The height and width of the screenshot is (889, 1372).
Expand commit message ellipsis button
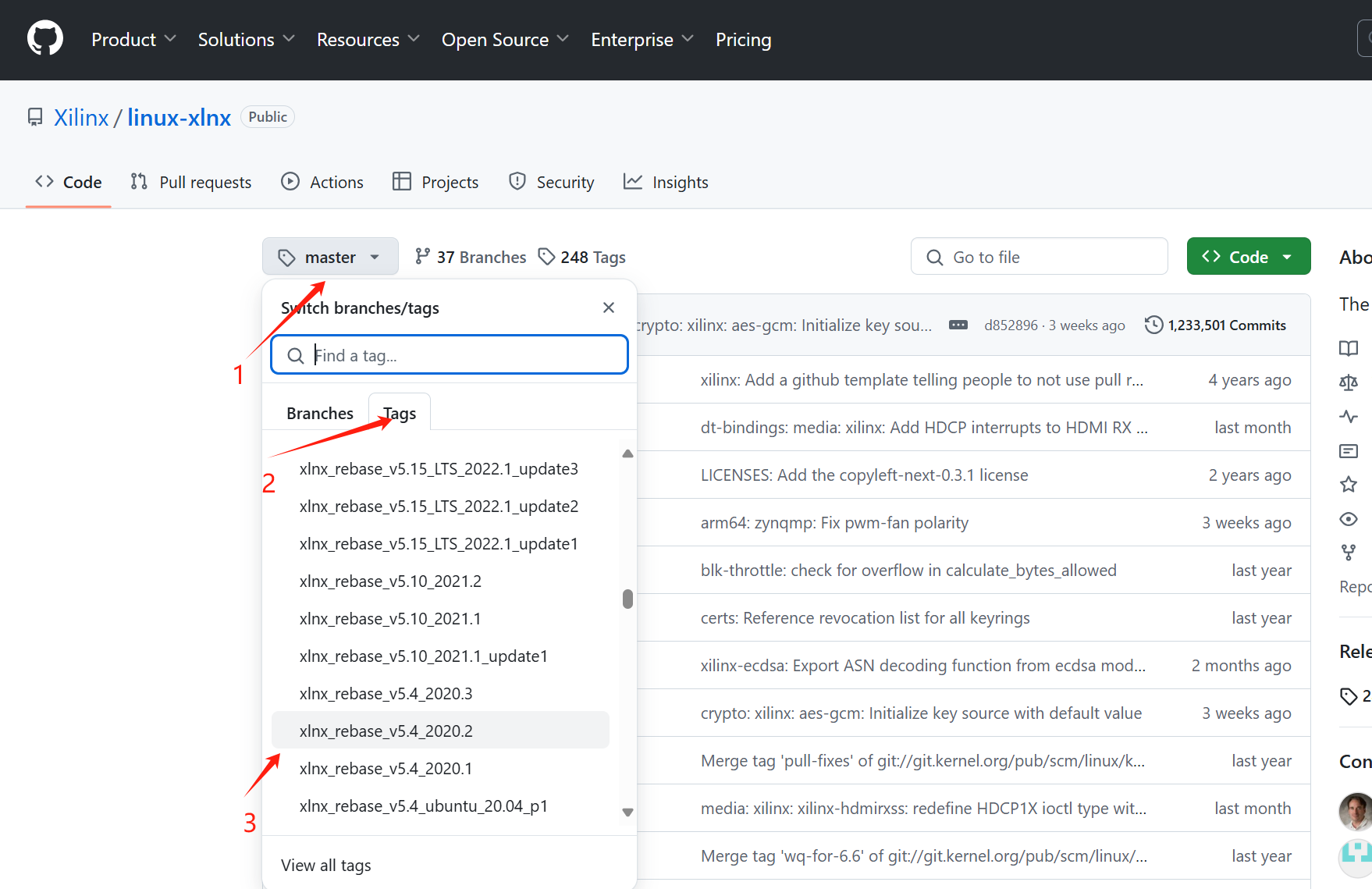tap(958, 325)
